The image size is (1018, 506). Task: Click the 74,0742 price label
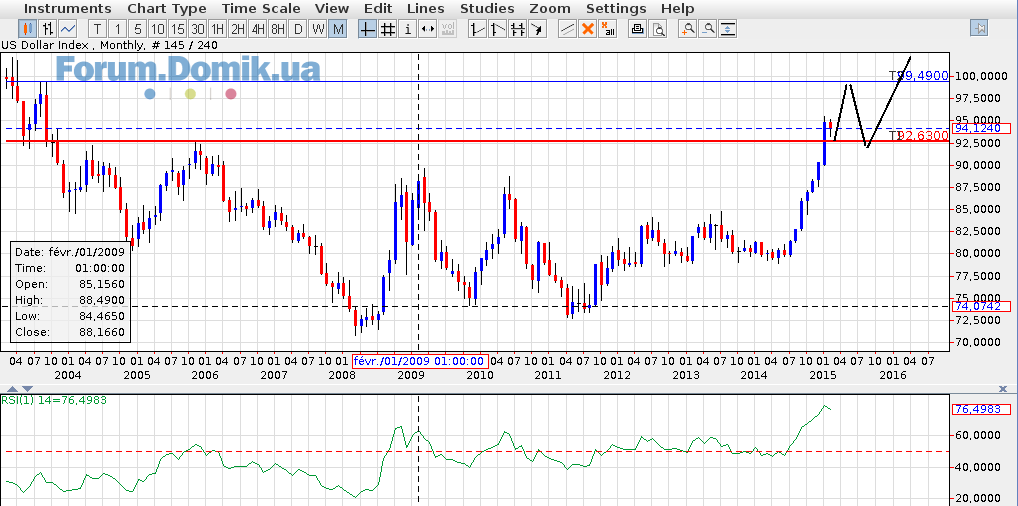[x=981, y=306]
